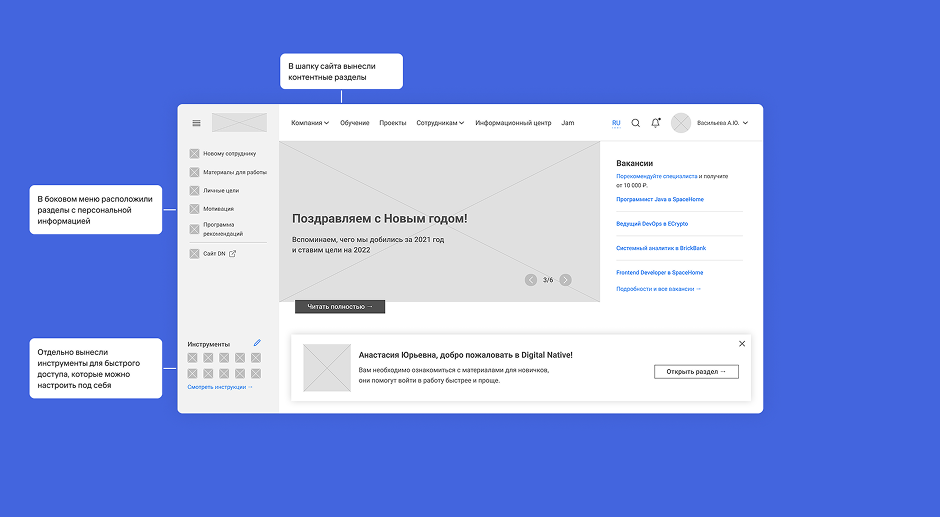Open the hamburger menu icon
Screen dimensions: 940x517
tap(196, 123)
